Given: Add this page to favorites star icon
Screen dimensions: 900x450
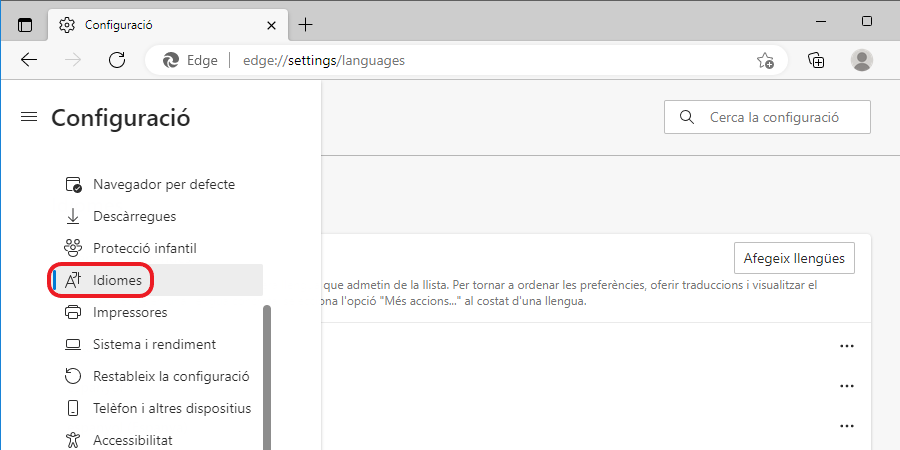Looking at the screenshot, I should [x=765, y=60].
